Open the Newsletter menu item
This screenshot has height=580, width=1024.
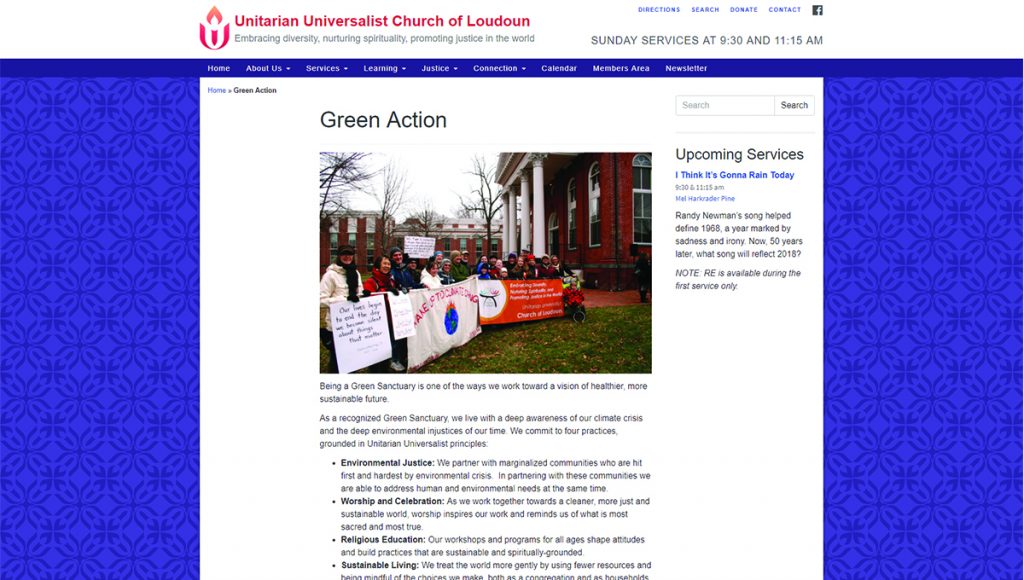[x=686, y=68]
